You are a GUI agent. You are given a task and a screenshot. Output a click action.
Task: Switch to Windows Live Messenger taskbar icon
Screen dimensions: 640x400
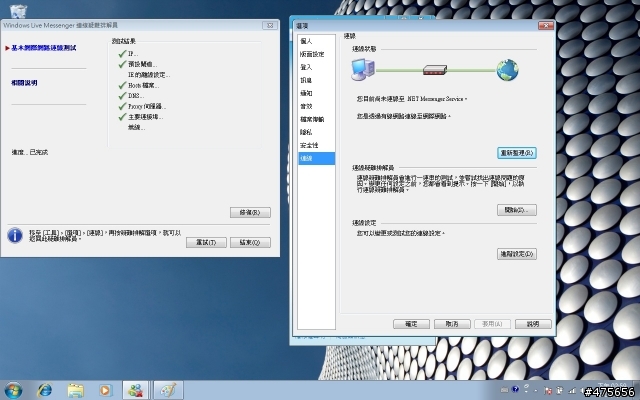tap(136, 391)
